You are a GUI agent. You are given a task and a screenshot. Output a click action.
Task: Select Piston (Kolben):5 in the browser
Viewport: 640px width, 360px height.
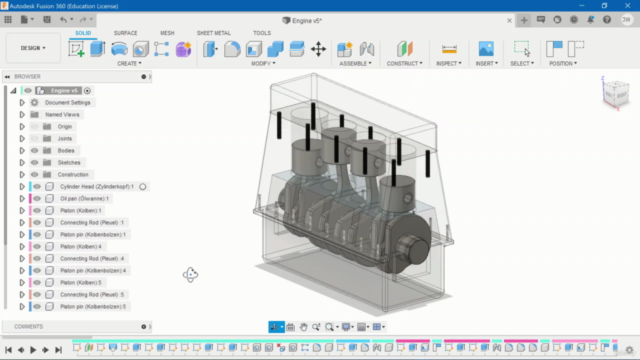[x=81, y=282]
